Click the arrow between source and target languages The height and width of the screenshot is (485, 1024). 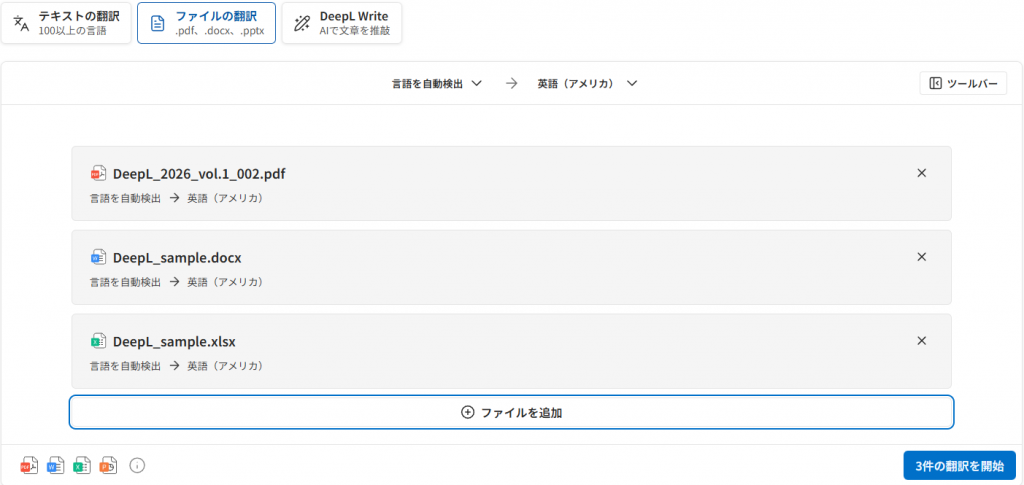(x=511, y=84)
